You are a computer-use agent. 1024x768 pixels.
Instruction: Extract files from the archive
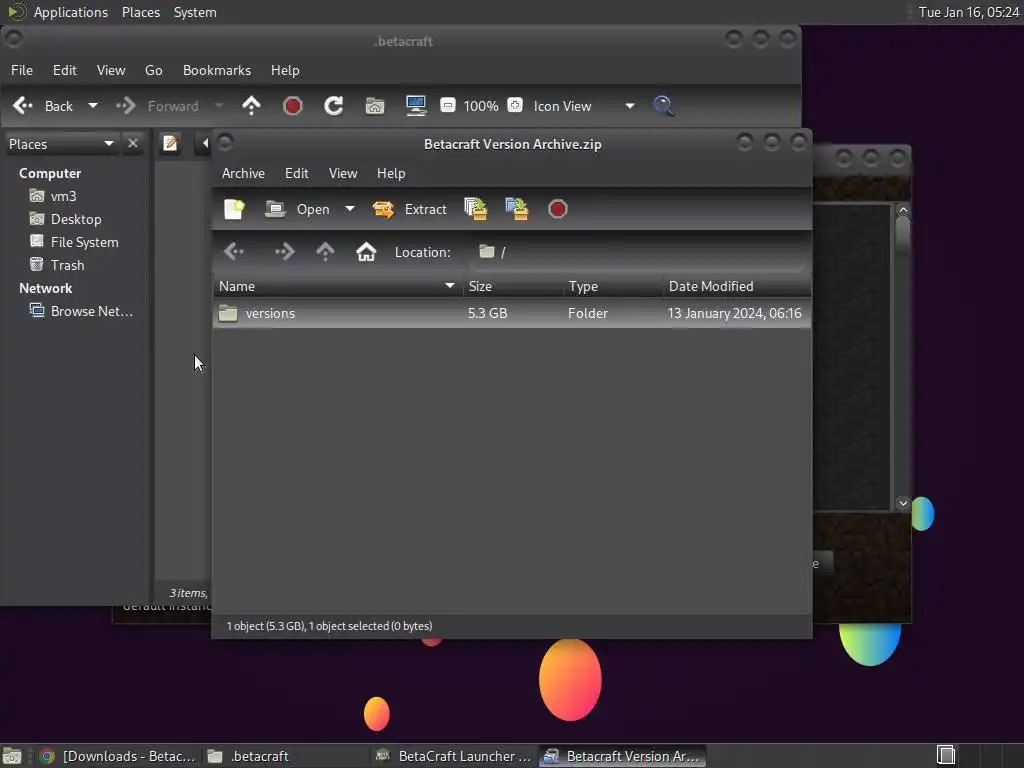409,209
